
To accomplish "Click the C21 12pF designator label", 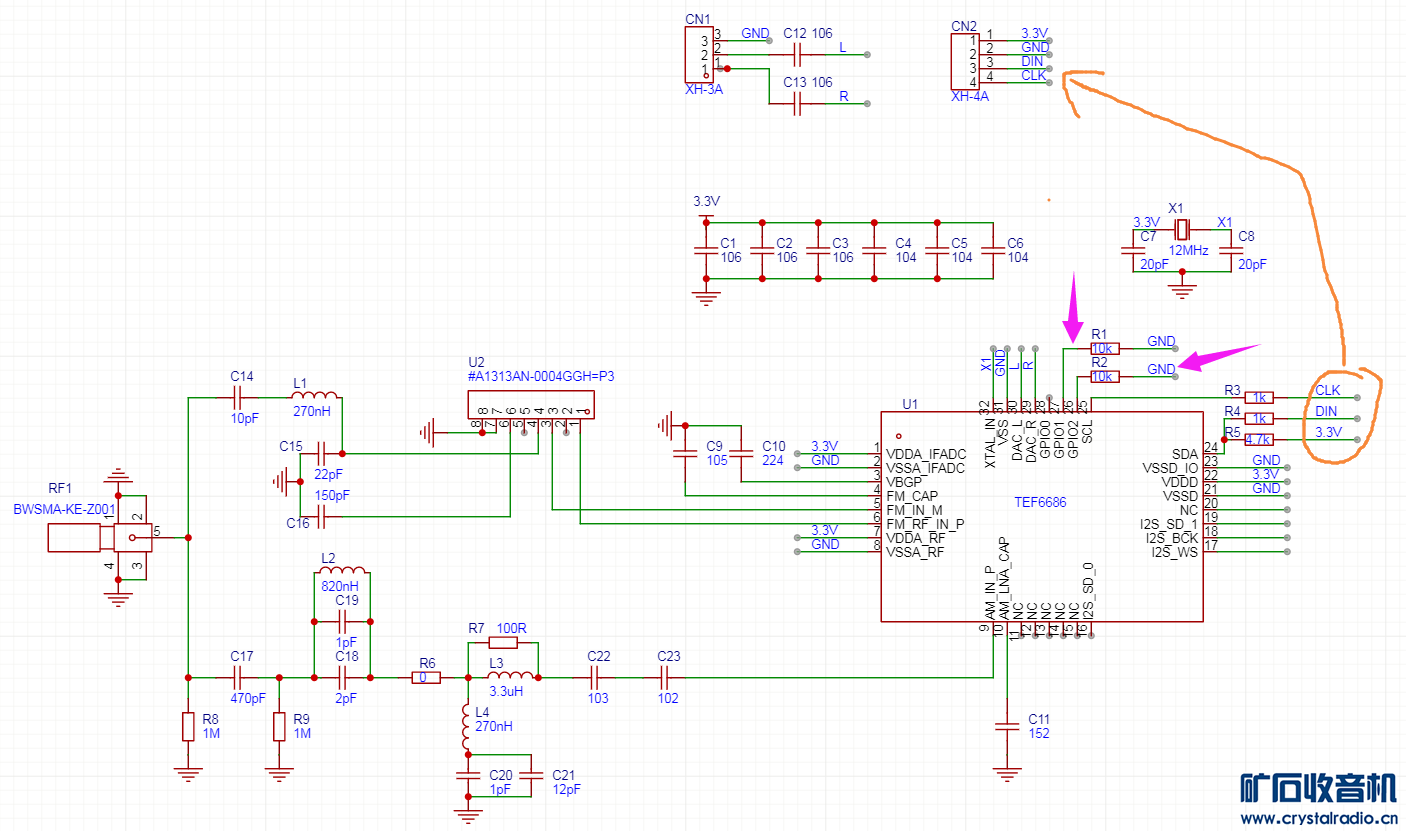I will pos(564,775).
